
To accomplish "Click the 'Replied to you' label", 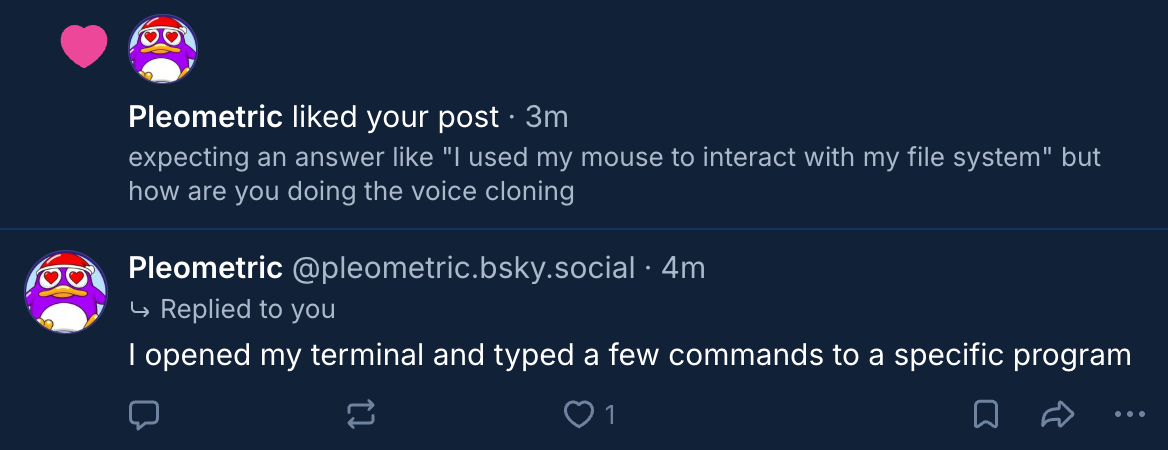I will (x=247, y=310).
